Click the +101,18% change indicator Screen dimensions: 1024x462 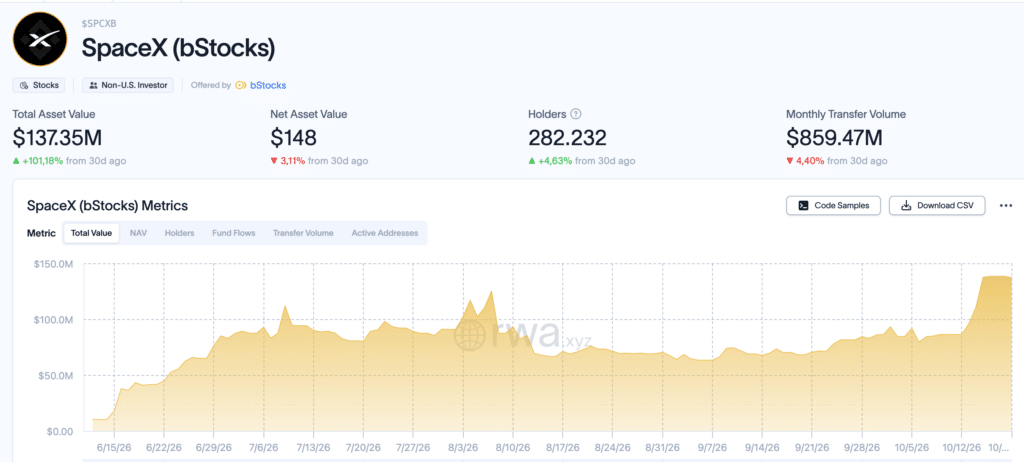coord(38,161)
